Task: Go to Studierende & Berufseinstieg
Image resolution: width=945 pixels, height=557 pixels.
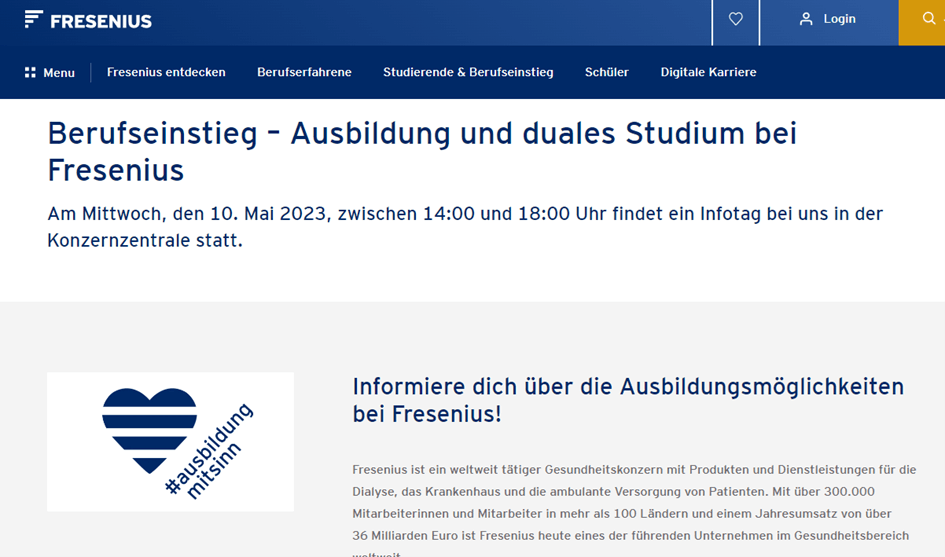Action: 468,72
